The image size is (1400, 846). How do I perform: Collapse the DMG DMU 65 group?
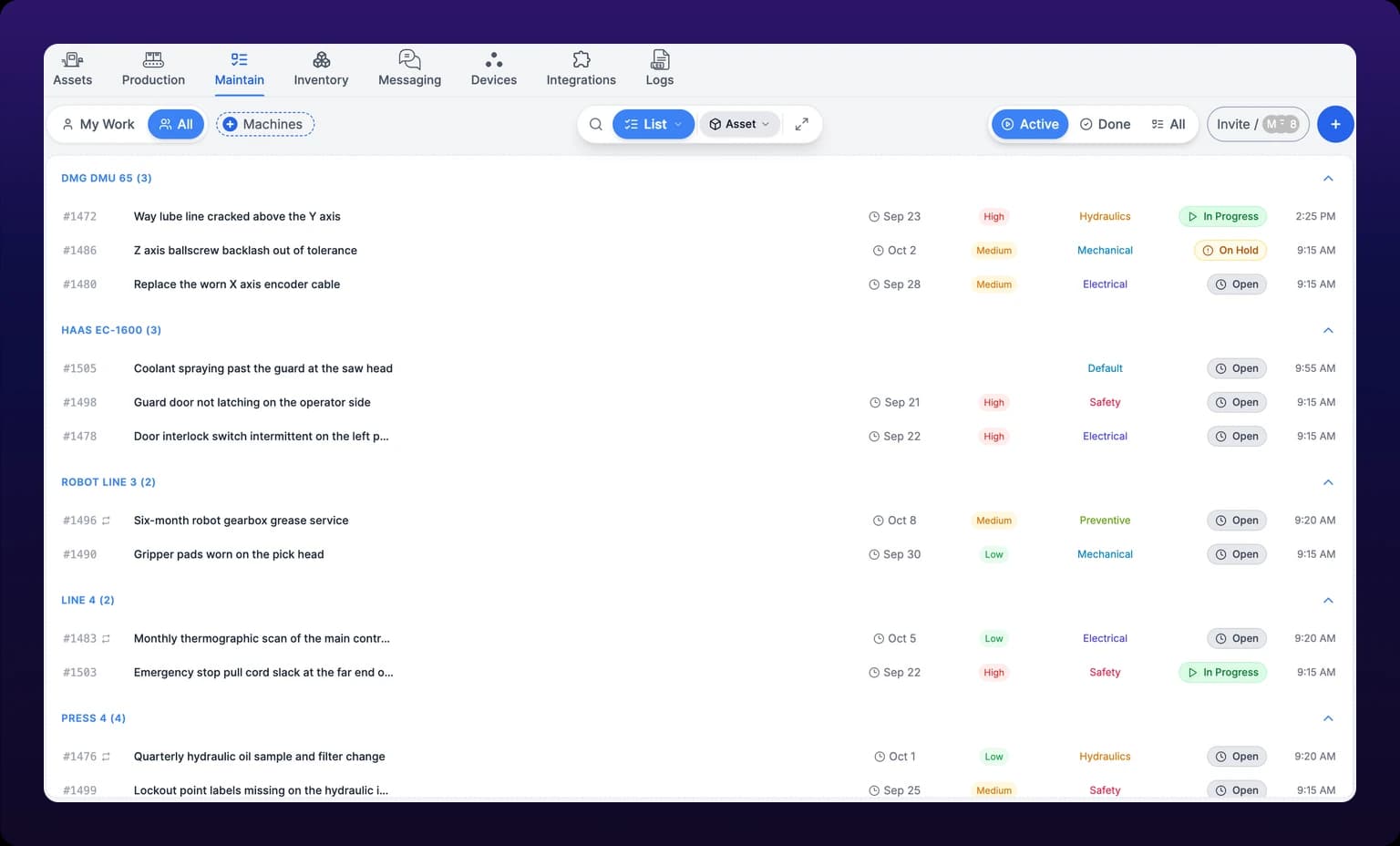pyautogui.click(x=1328, y=179)
